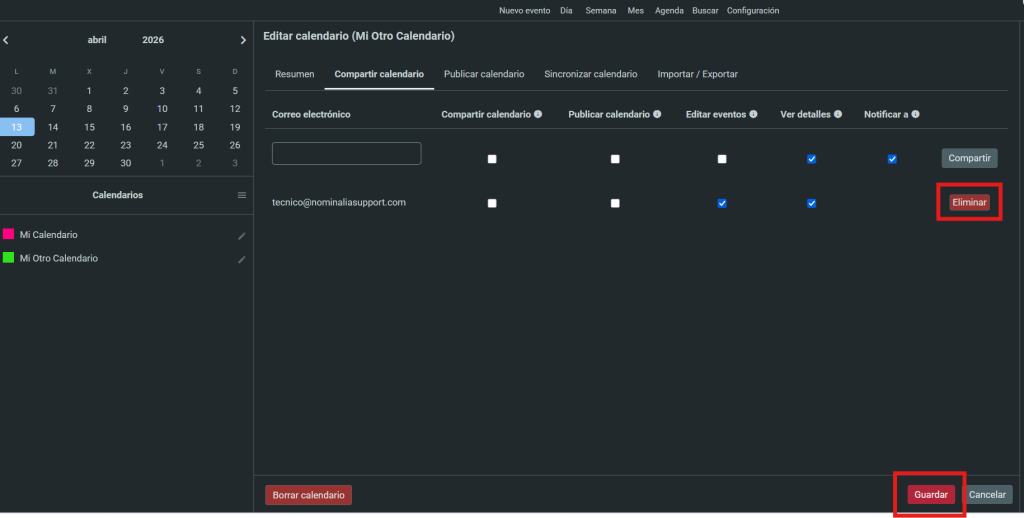The height and width of the screenshot is (518, 1024).
Task: Click the Correo electrónico input field
Action: [346, 153]
